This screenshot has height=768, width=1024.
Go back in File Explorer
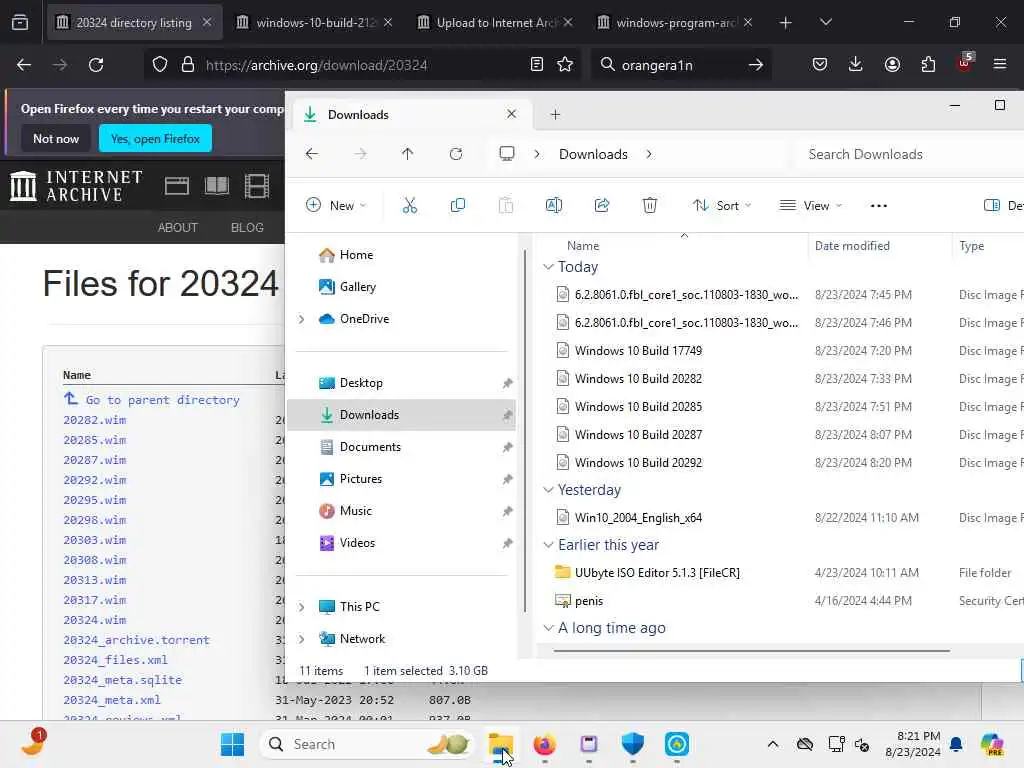[312, 154]
